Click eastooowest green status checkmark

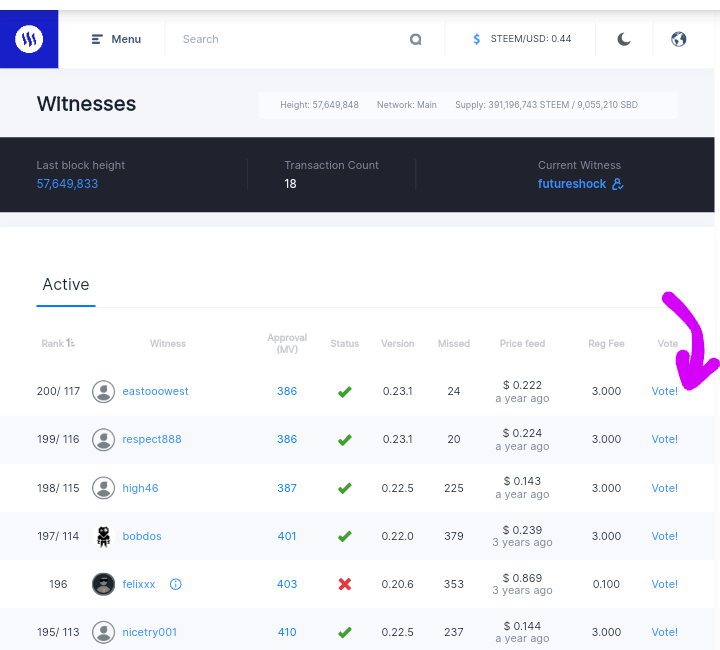(x=344, y=392)
